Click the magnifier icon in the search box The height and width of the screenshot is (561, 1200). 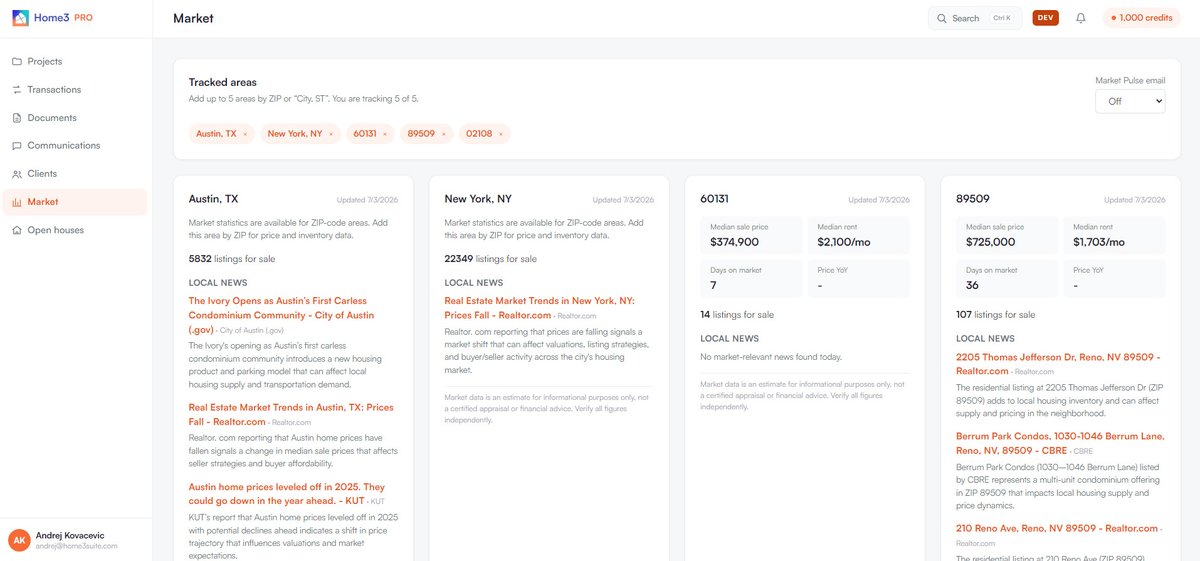941,18
